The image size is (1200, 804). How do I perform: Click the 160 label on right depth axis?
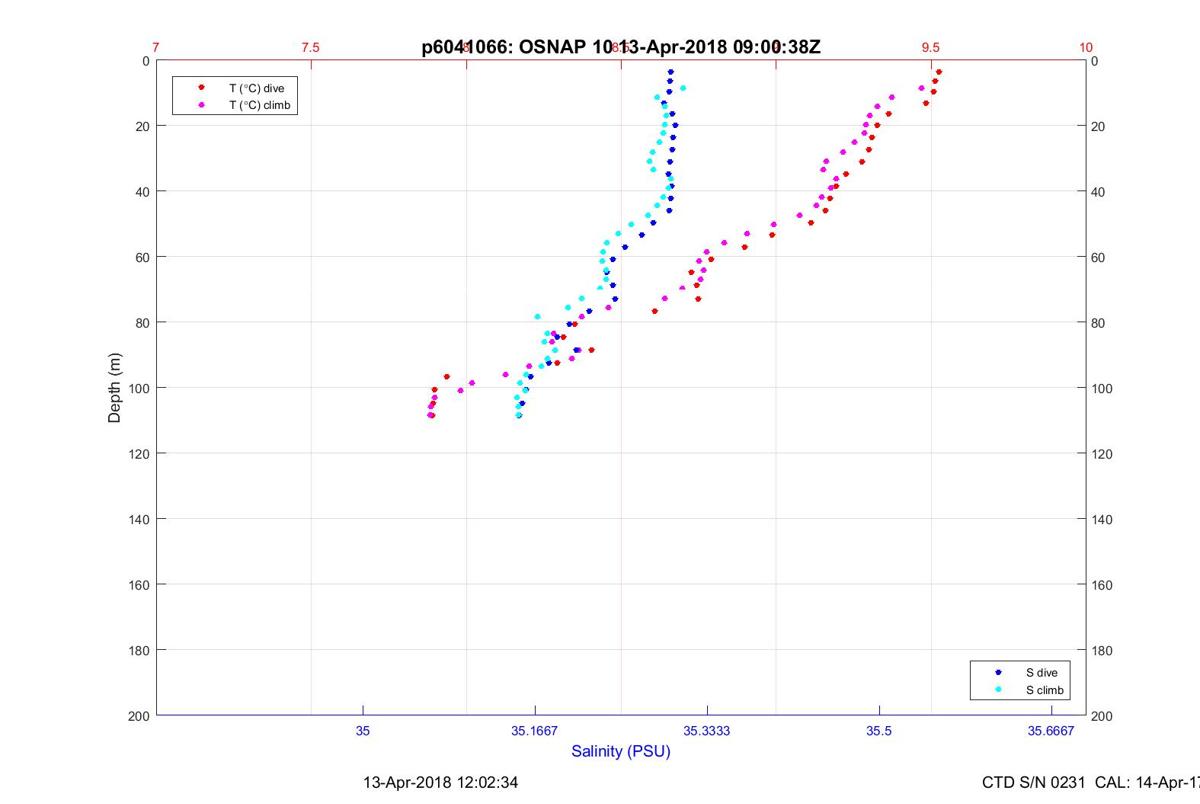coord(1102,585)
